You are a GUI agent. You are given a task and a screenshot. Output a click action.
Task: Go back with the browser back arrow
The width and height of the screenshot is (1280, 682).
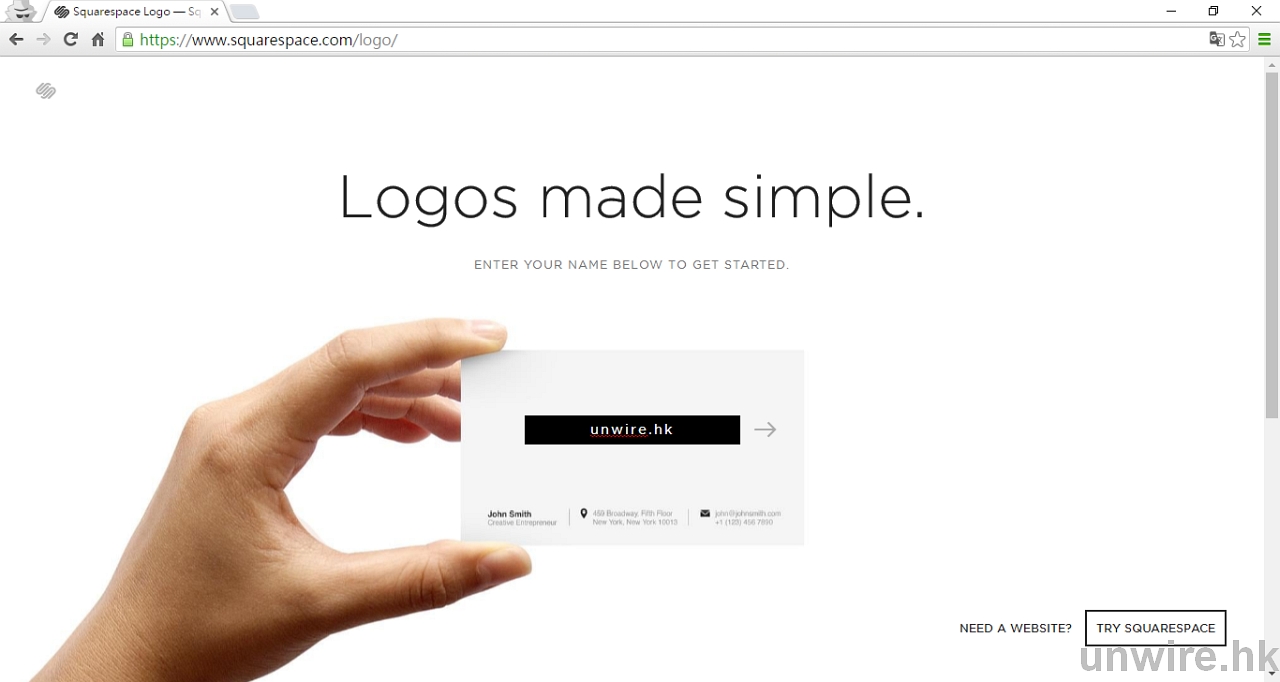pos(16,39)
